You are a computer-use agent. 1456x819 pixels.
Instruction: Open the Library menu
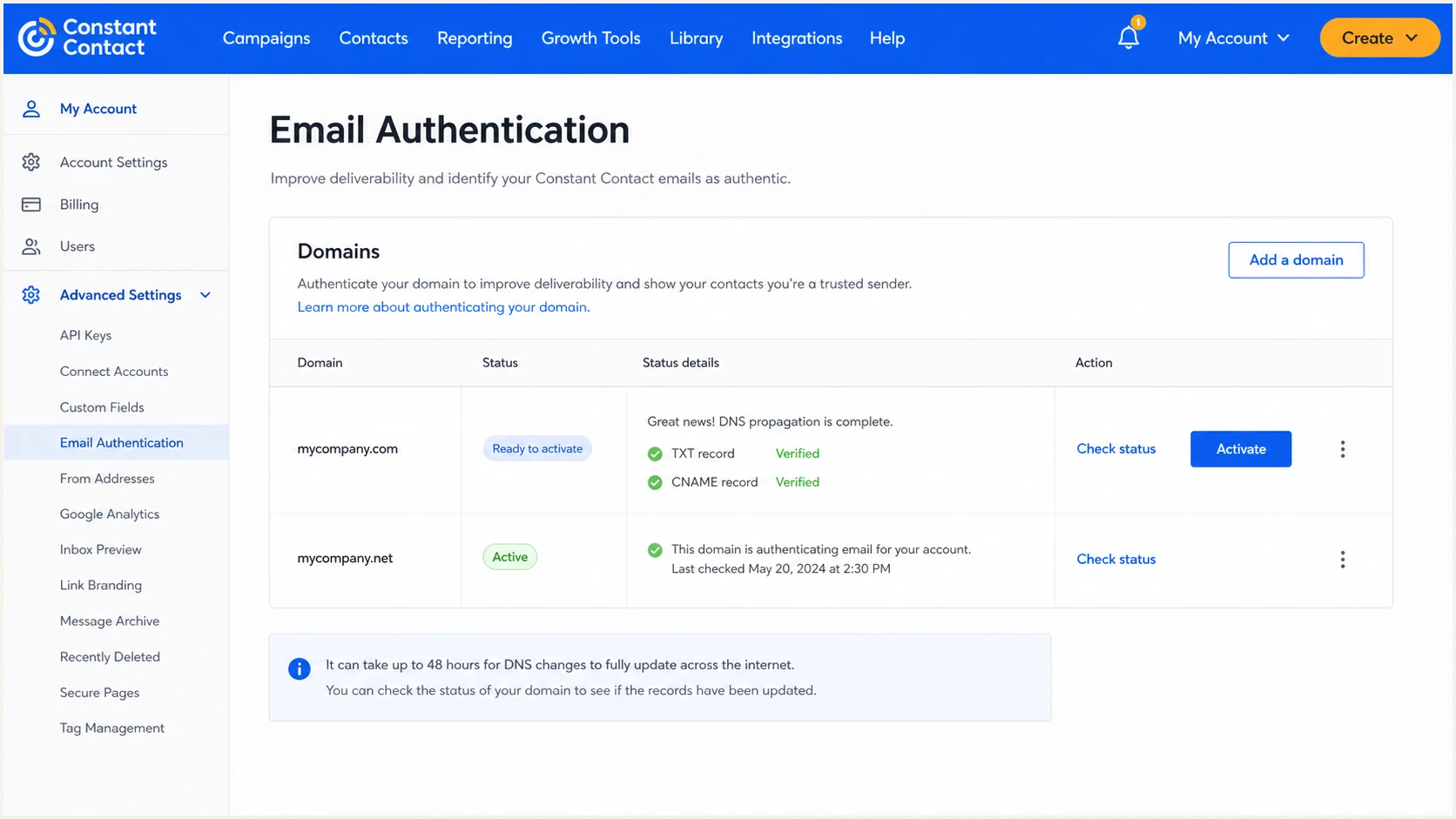696,38
